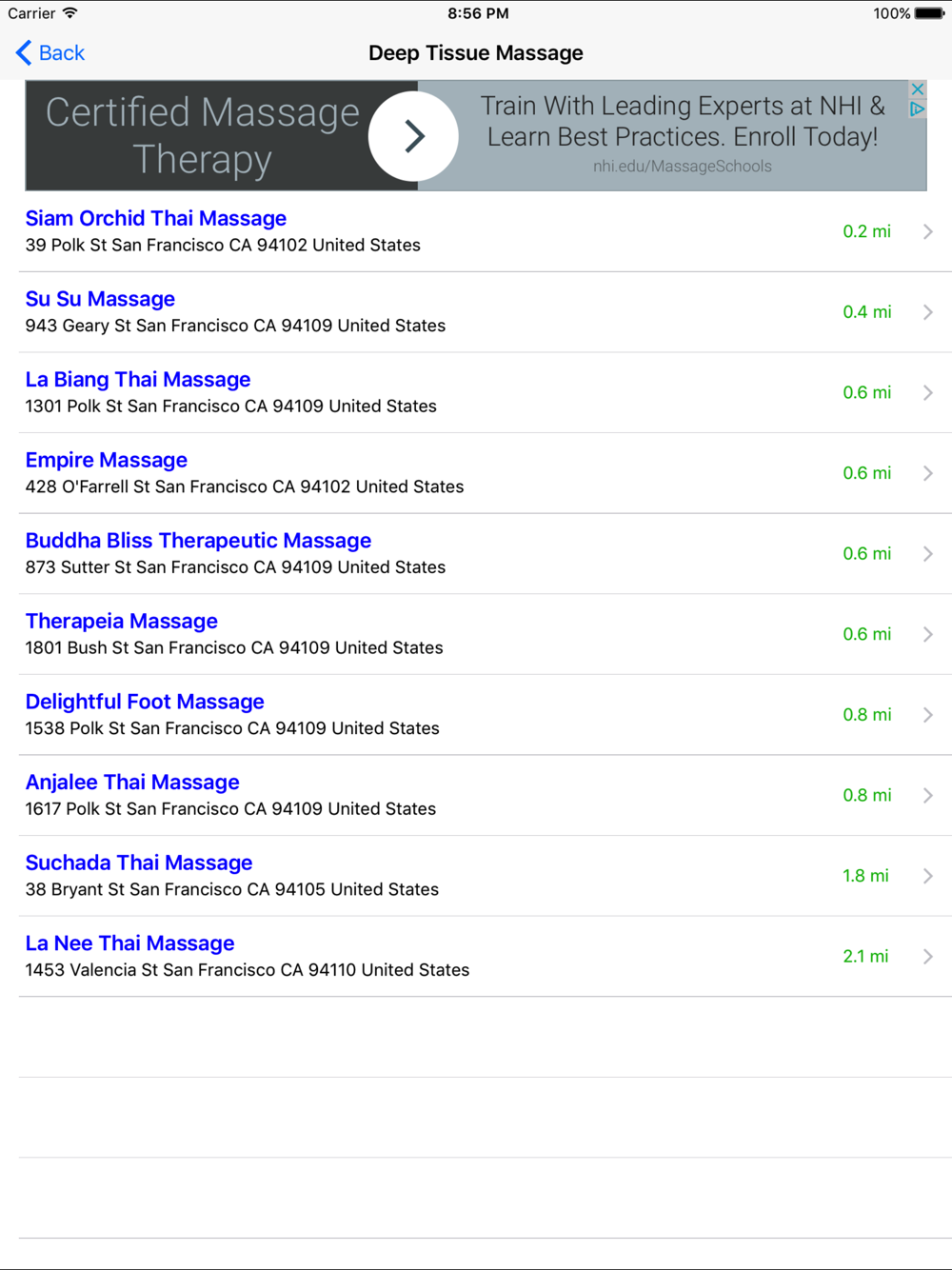Select address 1538 Polk St San Francisco
This screenshot has width=952, height=1270.
pyautogui.click(x=232, y=728)
